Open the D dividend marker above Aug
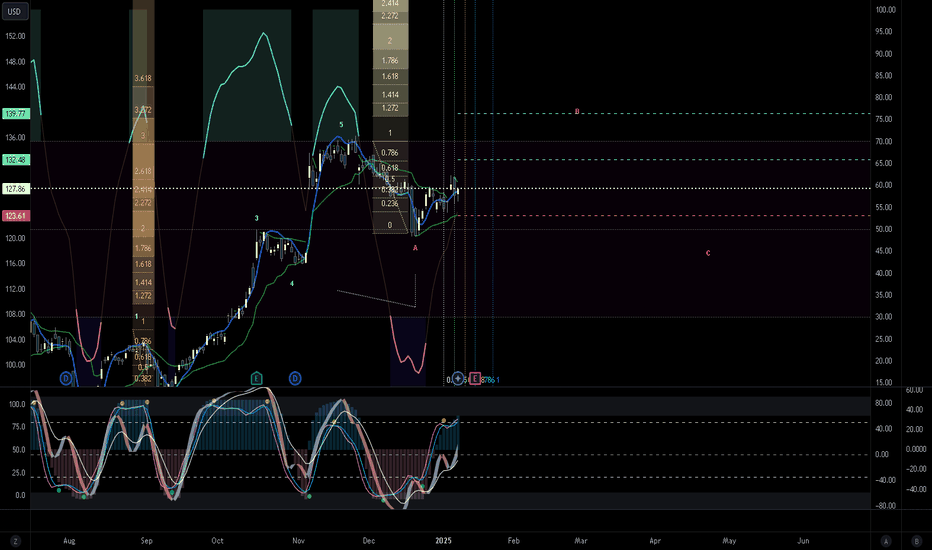Screen dimensions: 932x550 (x=66, y=378)
